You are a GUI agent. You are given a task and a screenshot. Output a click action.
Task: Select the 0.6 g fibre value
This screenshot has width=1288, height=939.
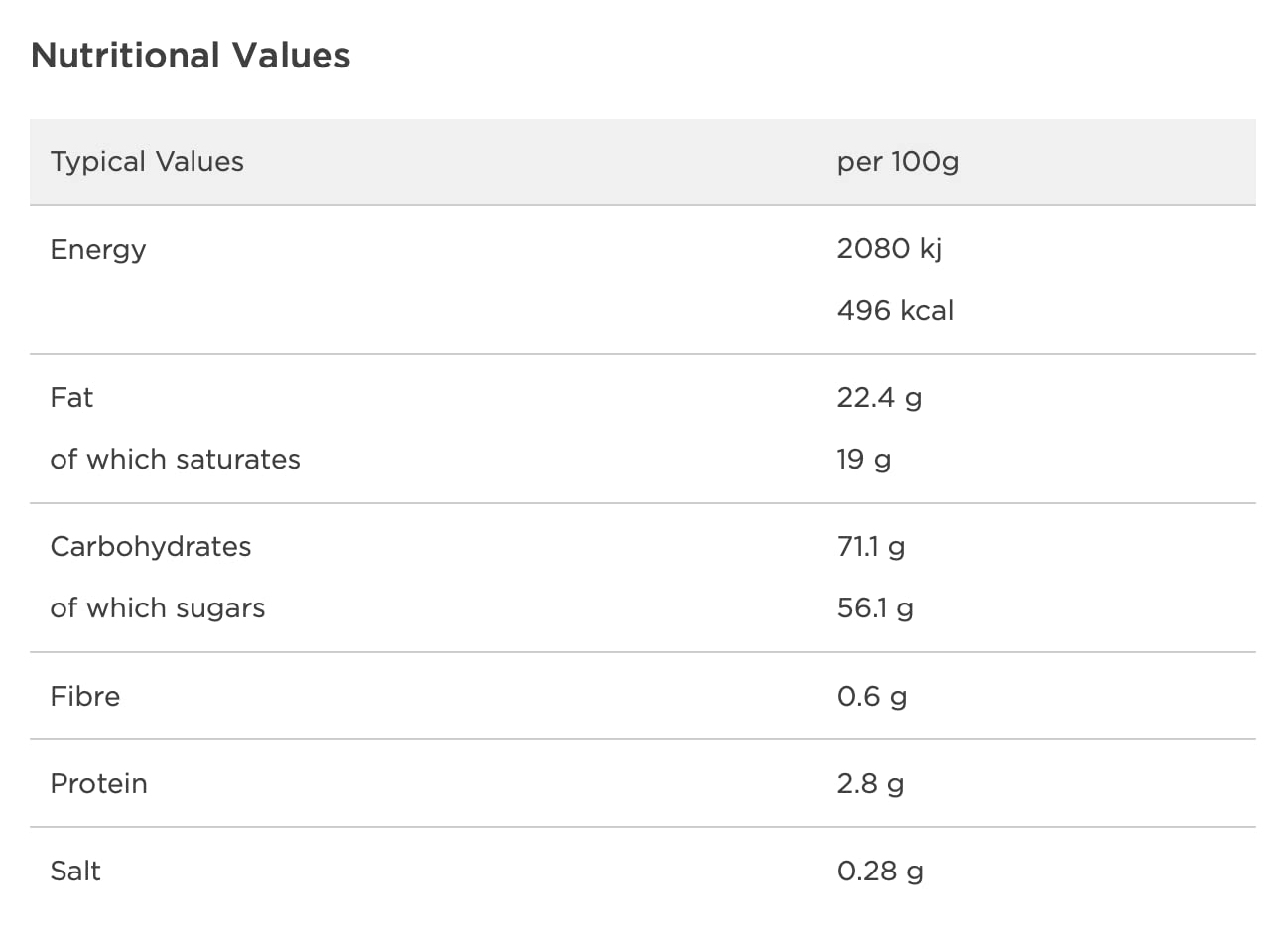[871, 696]
